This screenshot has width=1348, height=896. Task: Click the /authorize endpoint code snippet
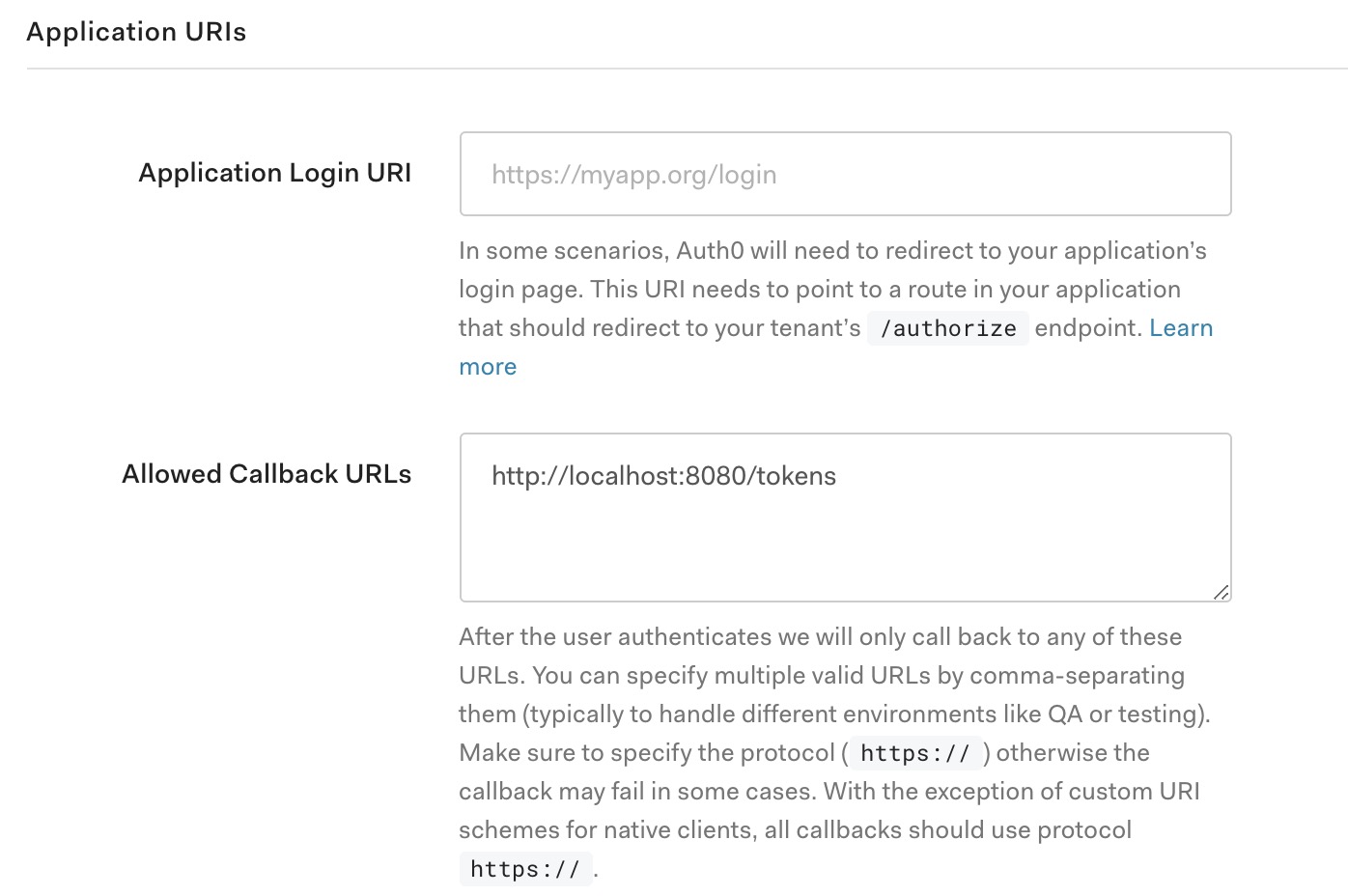pyautogui.click(x=947, y=328)
